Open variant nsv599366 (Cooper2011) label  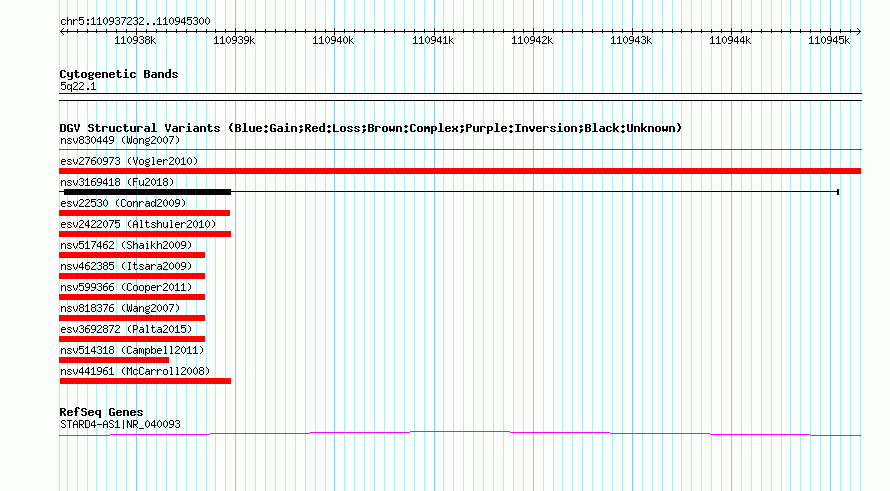126,287
